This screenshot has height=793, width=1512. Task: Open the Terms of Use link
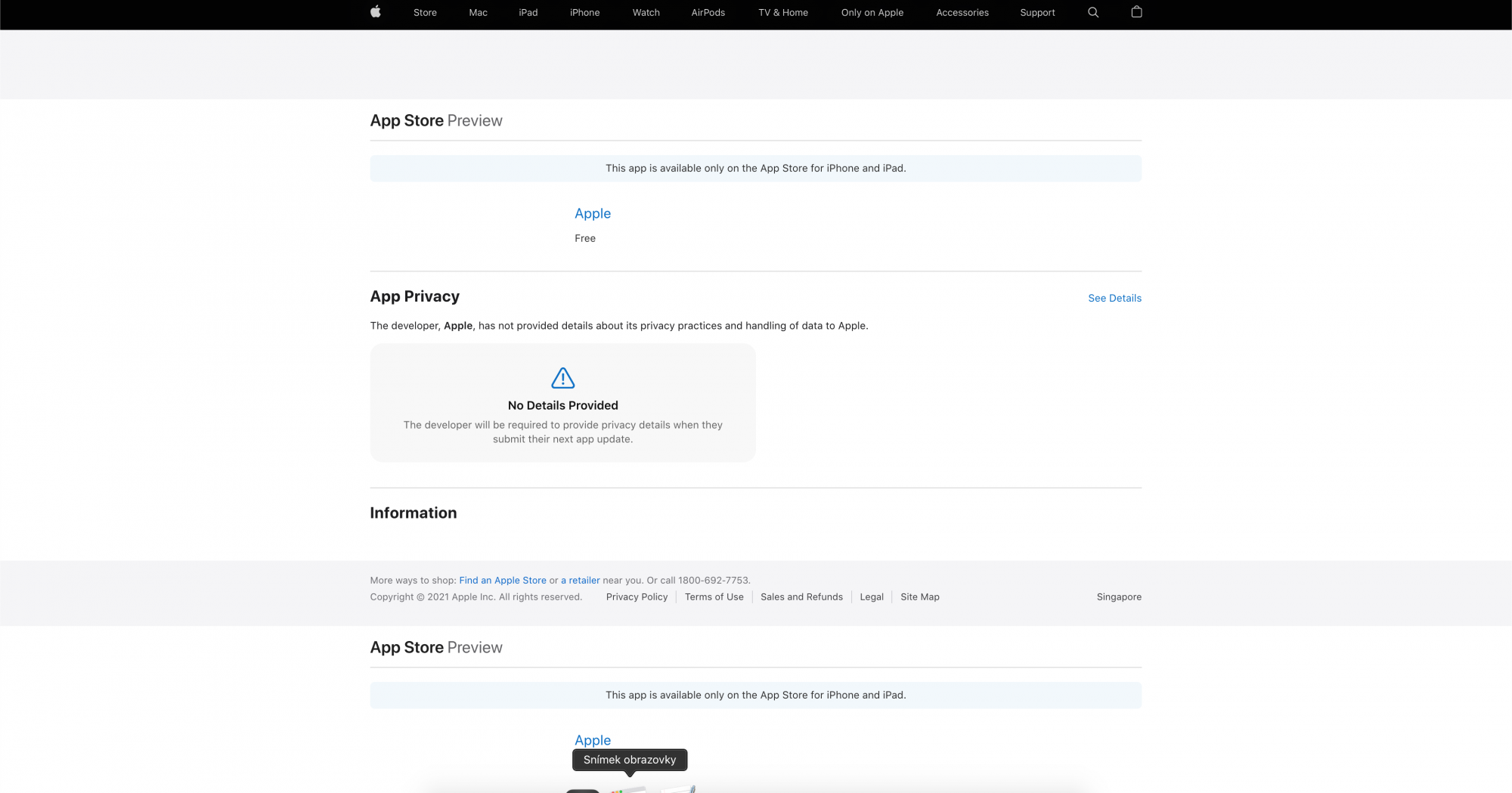click(x=714, y=597)
